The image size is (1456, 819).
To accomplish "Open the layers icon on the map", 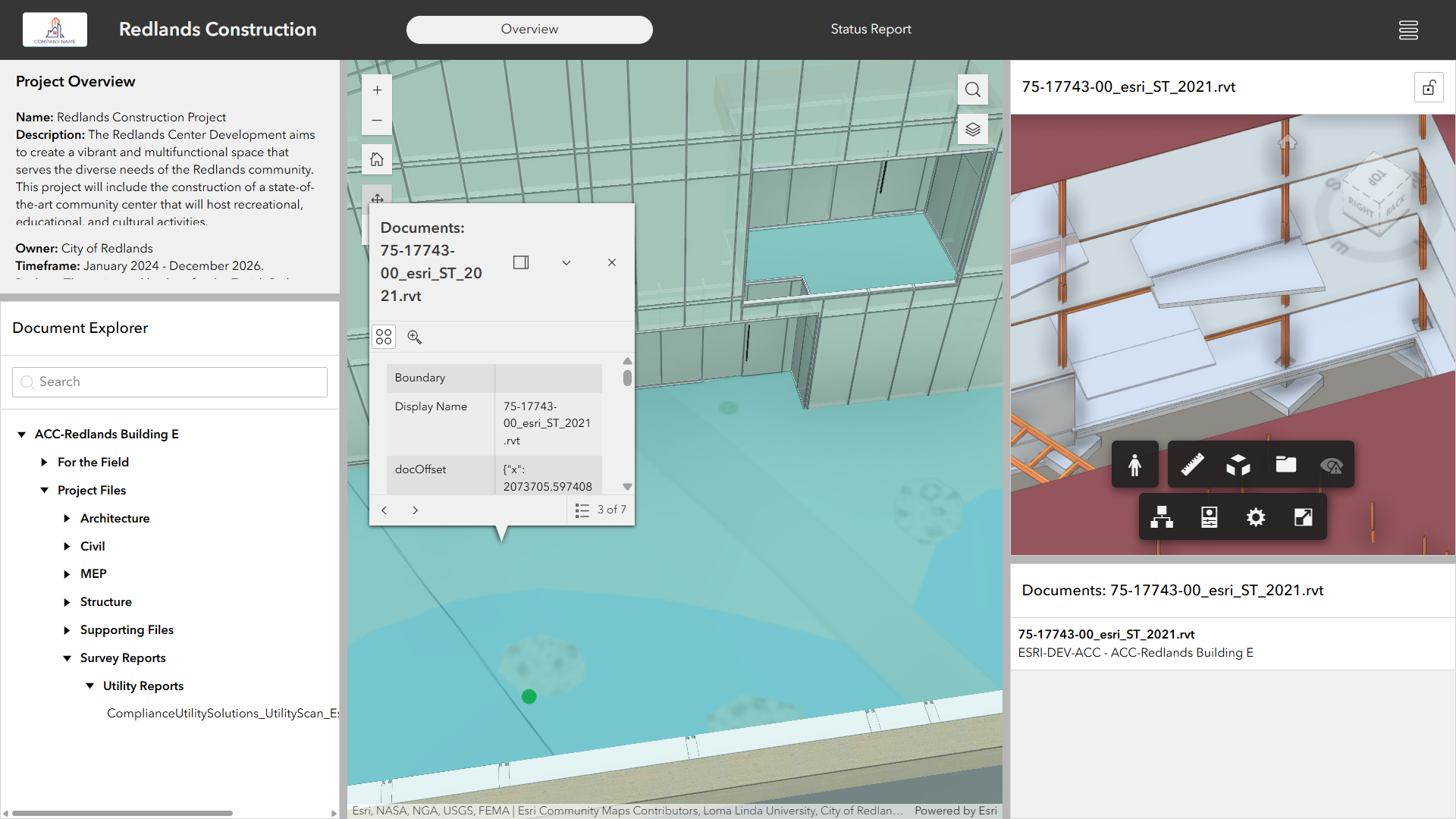I will click(973, 129).
